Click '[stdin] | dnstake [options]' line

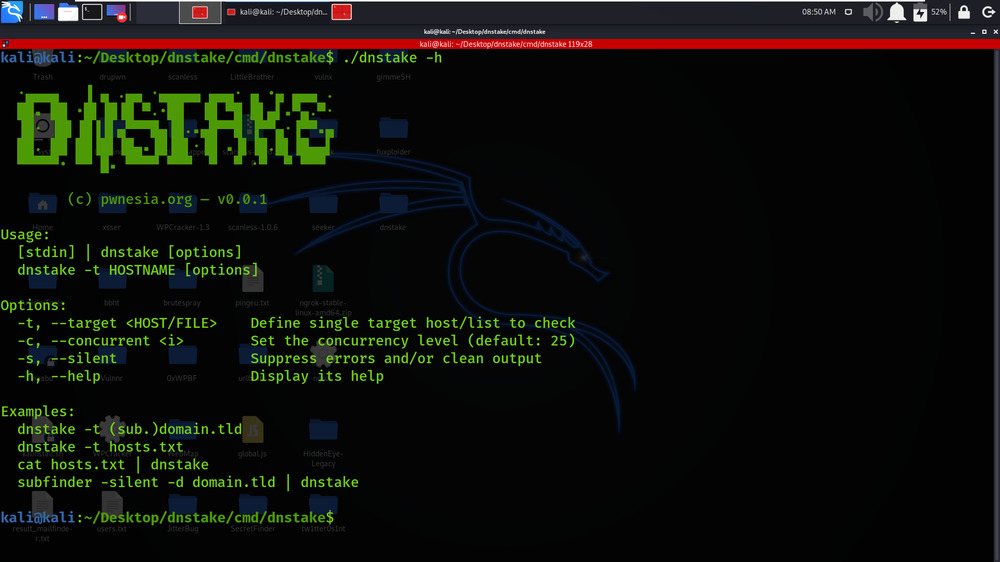[x=129, y=253]
